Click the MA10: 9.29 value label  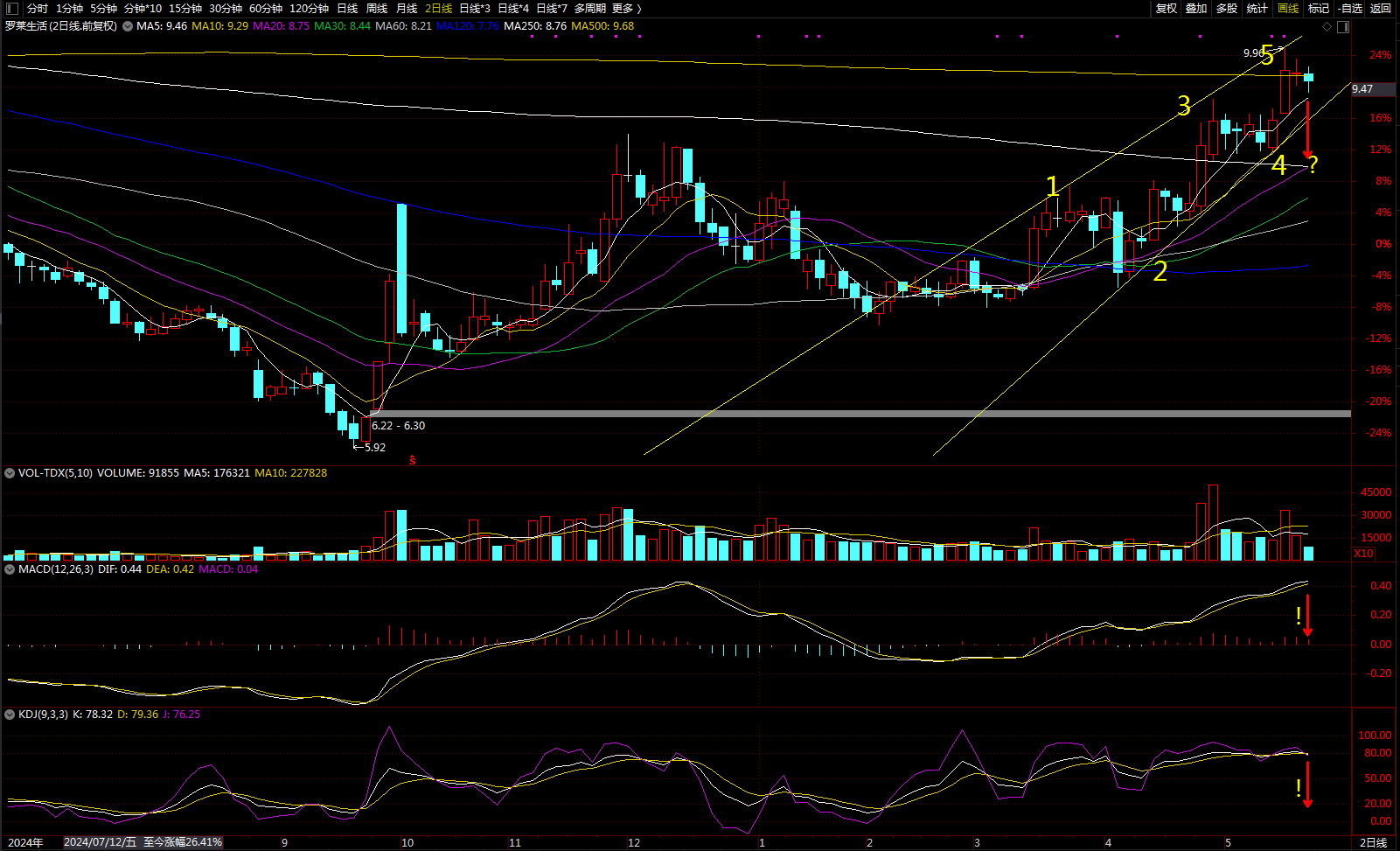point(219,26)
